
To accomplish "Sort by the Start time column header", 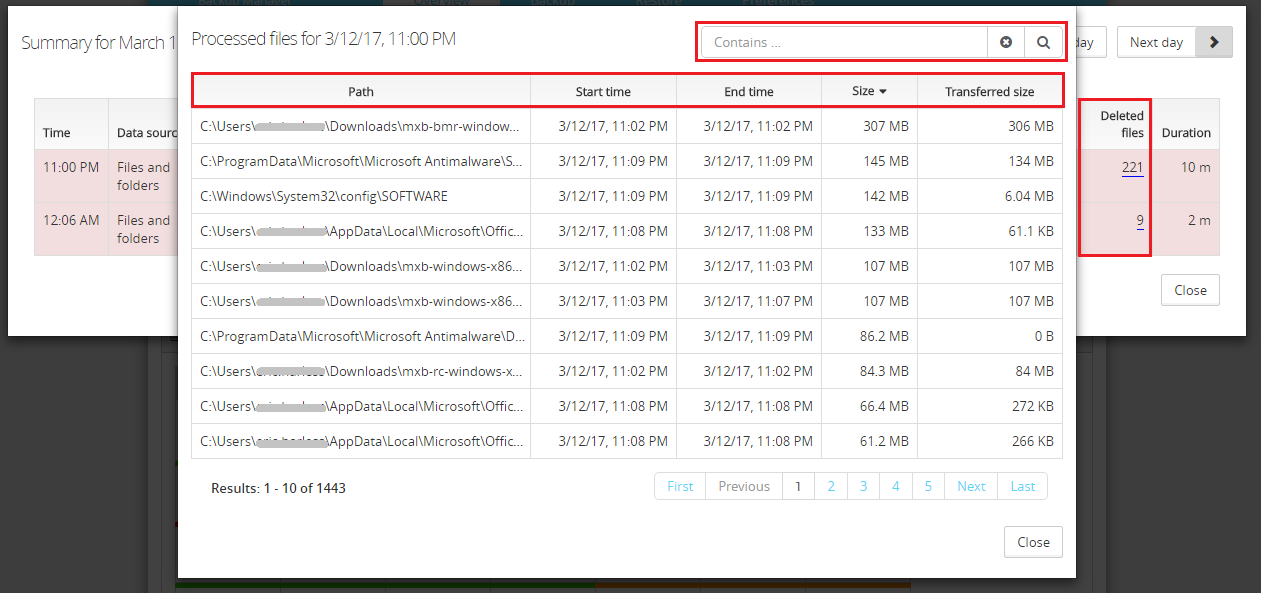I will [602, 91].
